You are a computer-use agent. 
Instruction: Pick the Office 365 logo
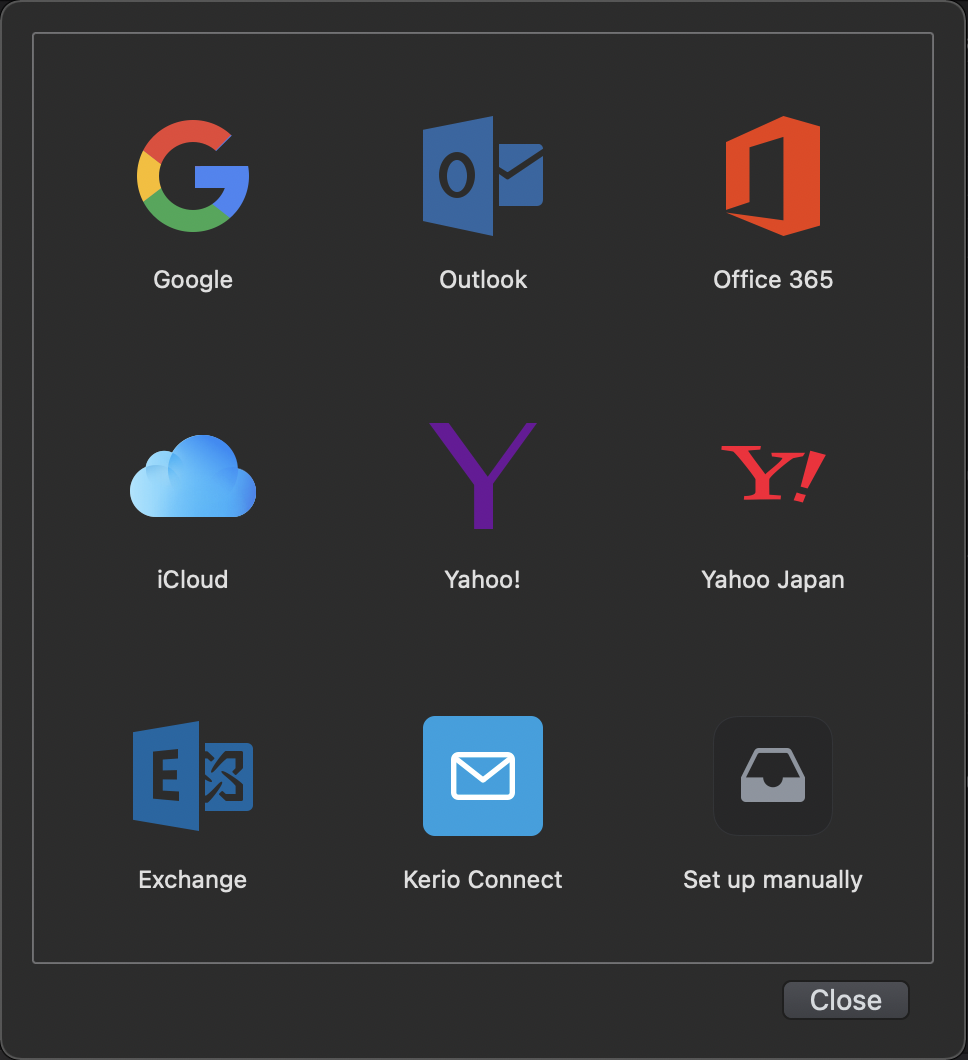(x=773, y=176)
